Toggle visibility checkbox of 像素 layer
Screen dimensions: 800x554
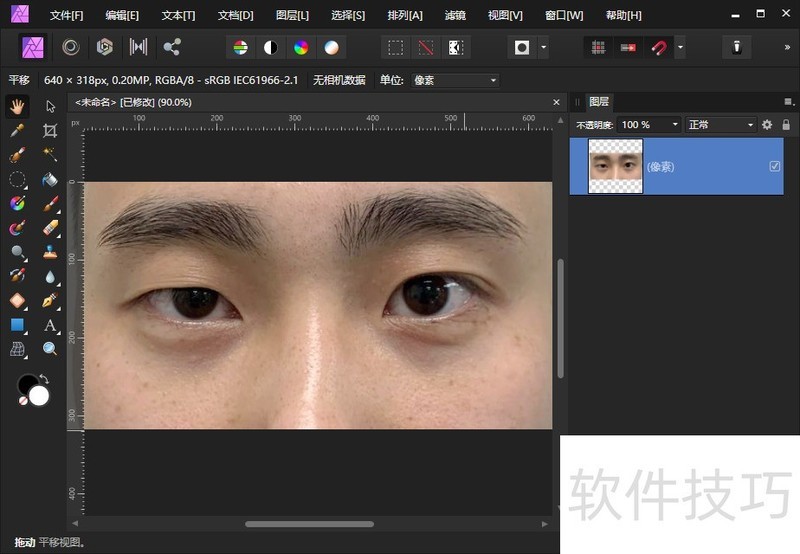pyautogui.click(x=774, y=166)
